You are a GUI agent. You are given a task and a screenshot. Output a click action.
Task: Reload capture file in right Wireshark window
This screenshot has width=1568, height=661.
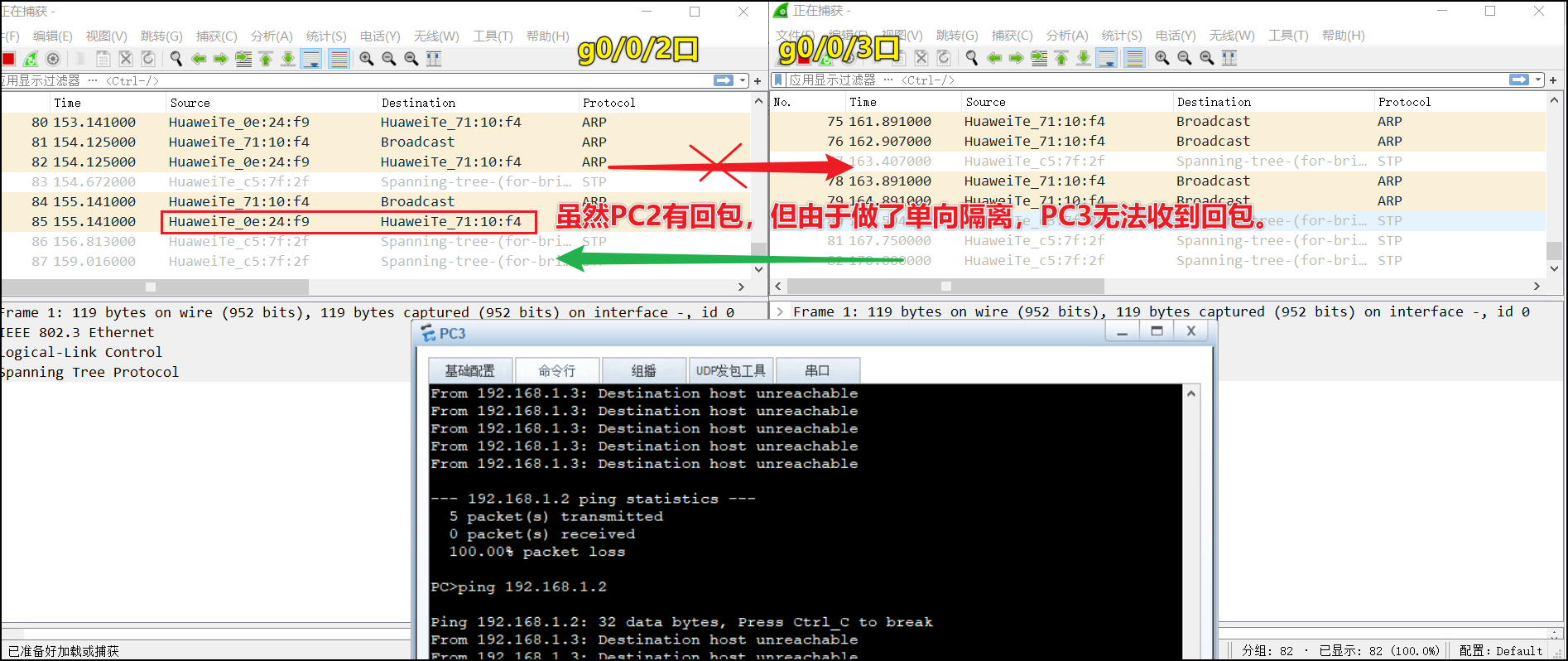(x=944, y=58)
